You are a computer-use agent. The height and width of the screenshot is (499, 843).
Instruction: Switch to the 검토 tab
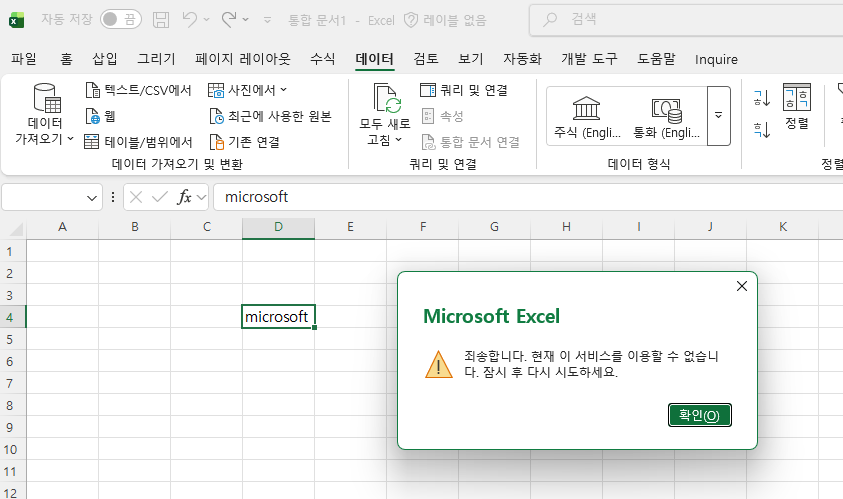(x=426, y=59)
